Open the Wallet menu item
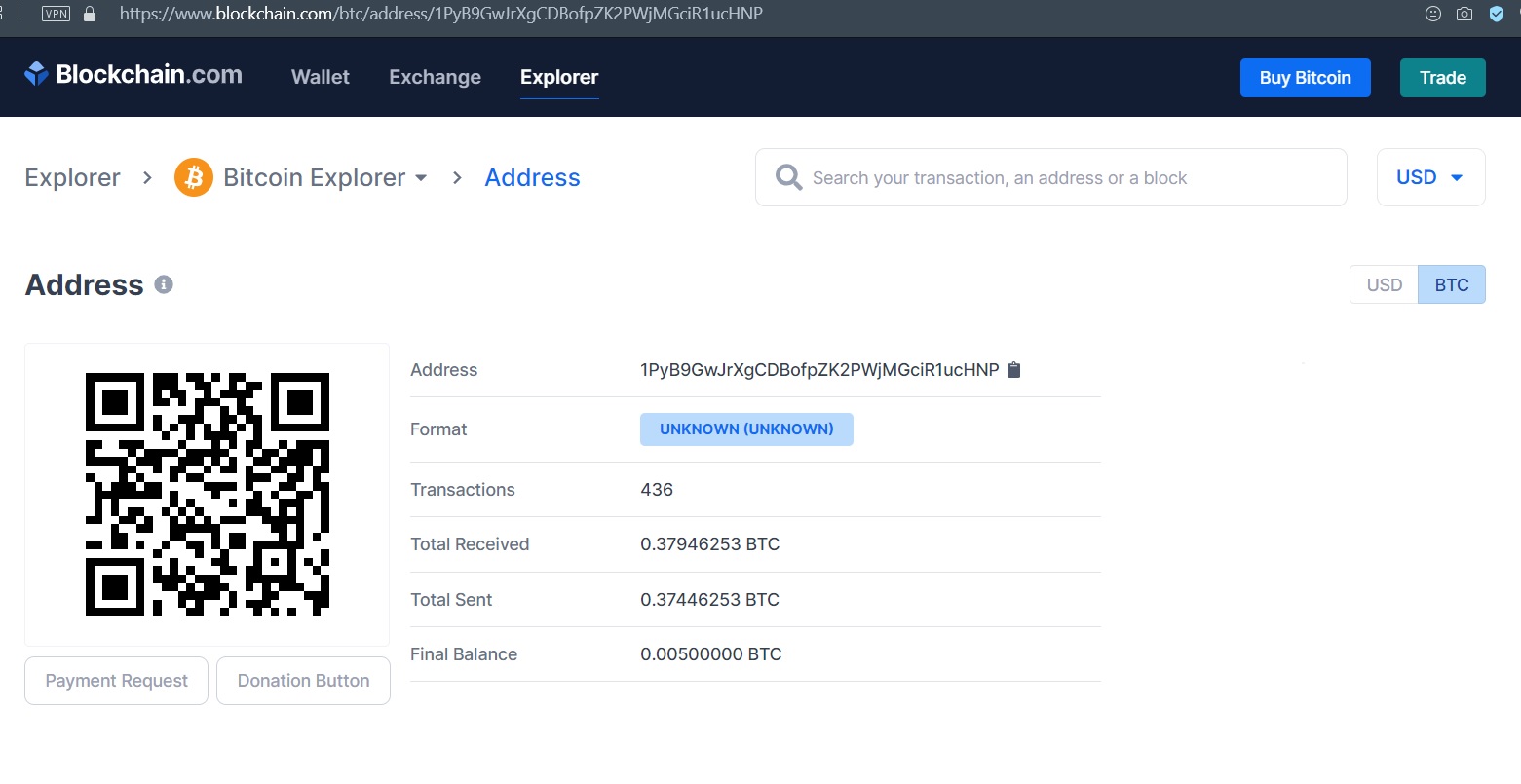 [x=321, y=77]
